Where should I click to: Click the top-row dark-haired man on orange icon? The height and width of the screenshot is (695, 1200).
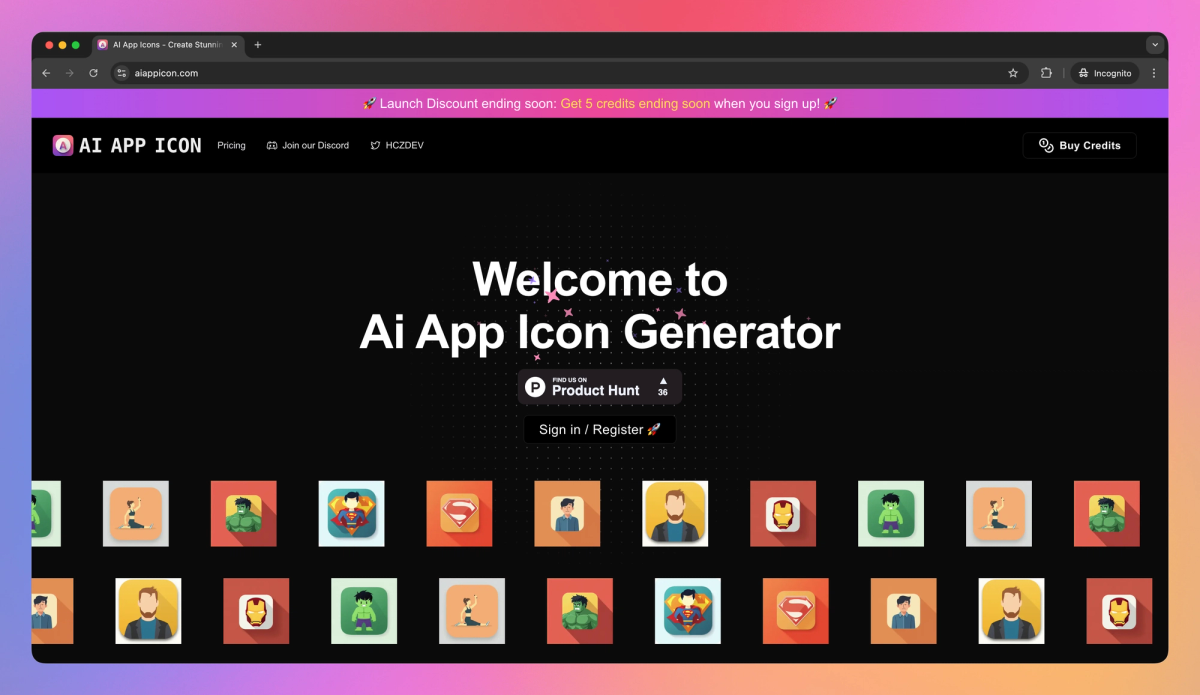coord(567,514)
